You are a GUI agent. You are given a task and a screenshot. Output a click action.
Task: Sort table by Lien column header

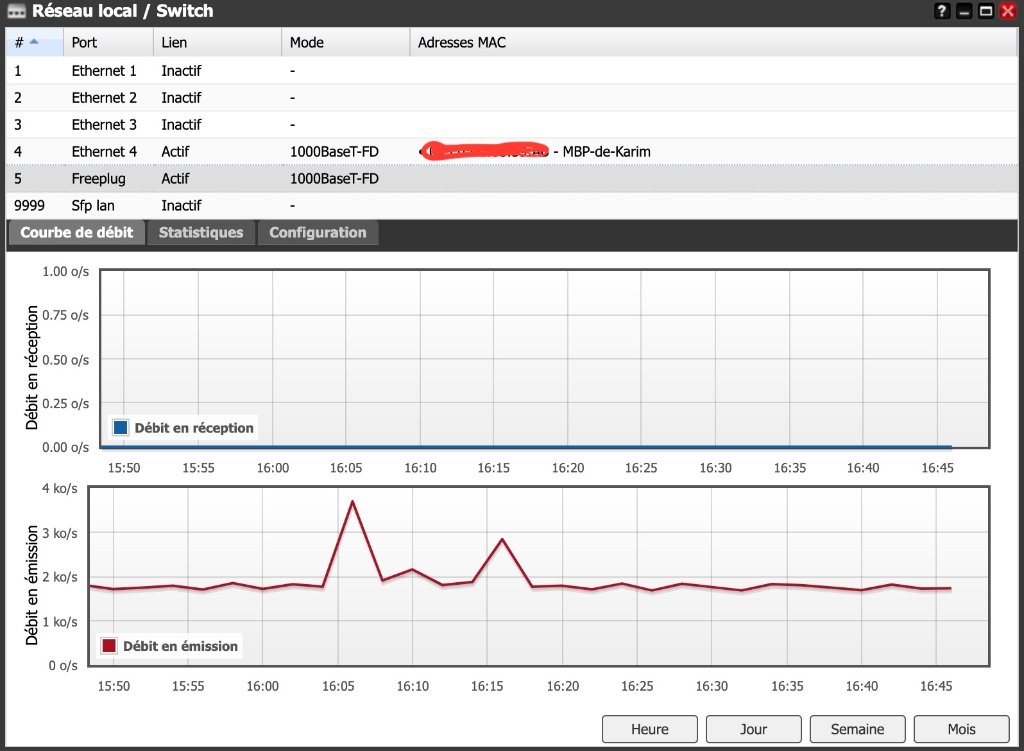(x=174, y=43)
